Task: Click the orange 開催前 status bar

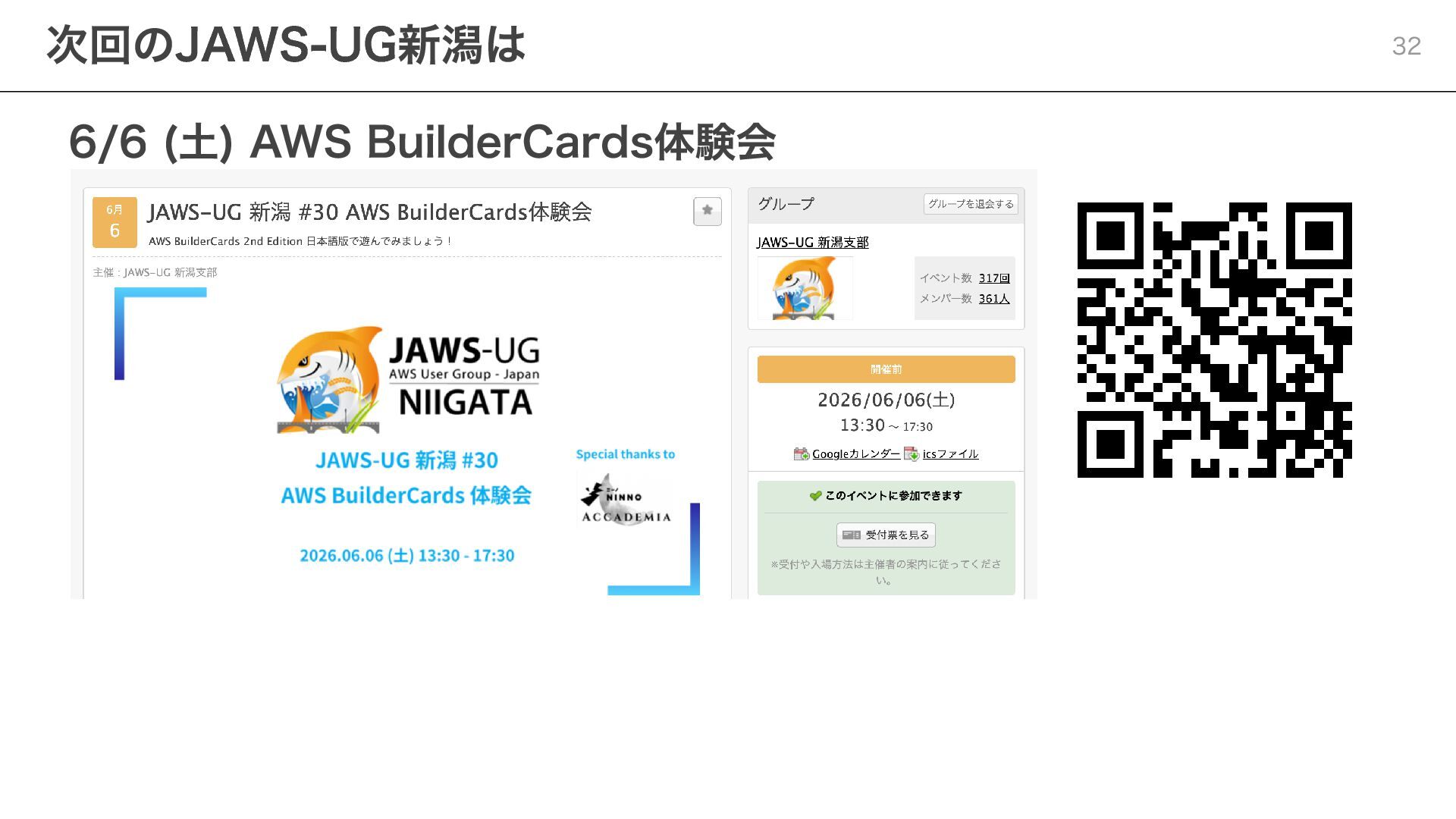Action: pyautogui.click(x=886, y=369)
